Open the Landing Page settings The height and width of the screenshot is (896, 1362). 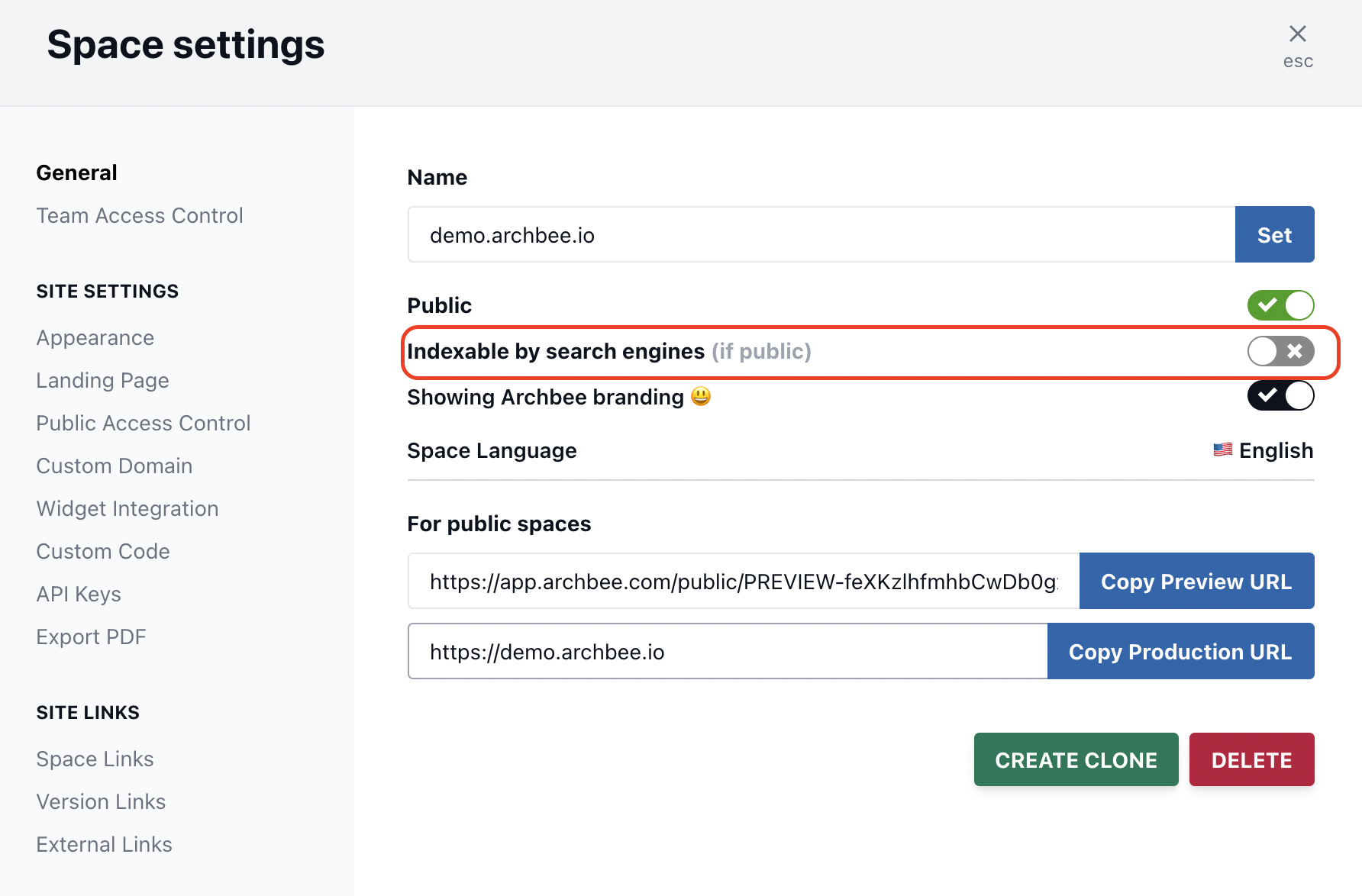click(102, 380)
